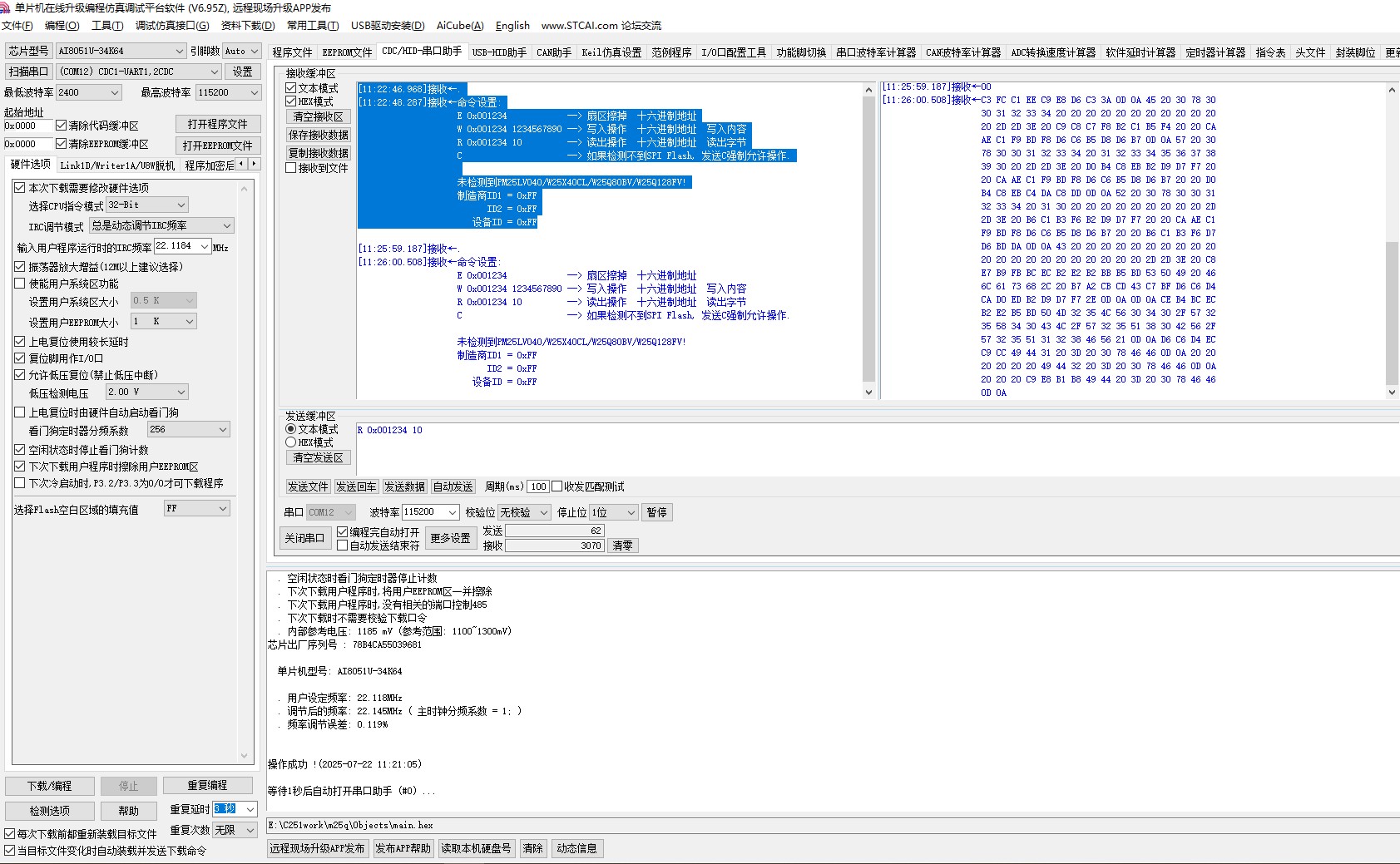Screen dimensions: 1400x864
Task: Open 重复次数 无限 dropdown
Action: 235,830
